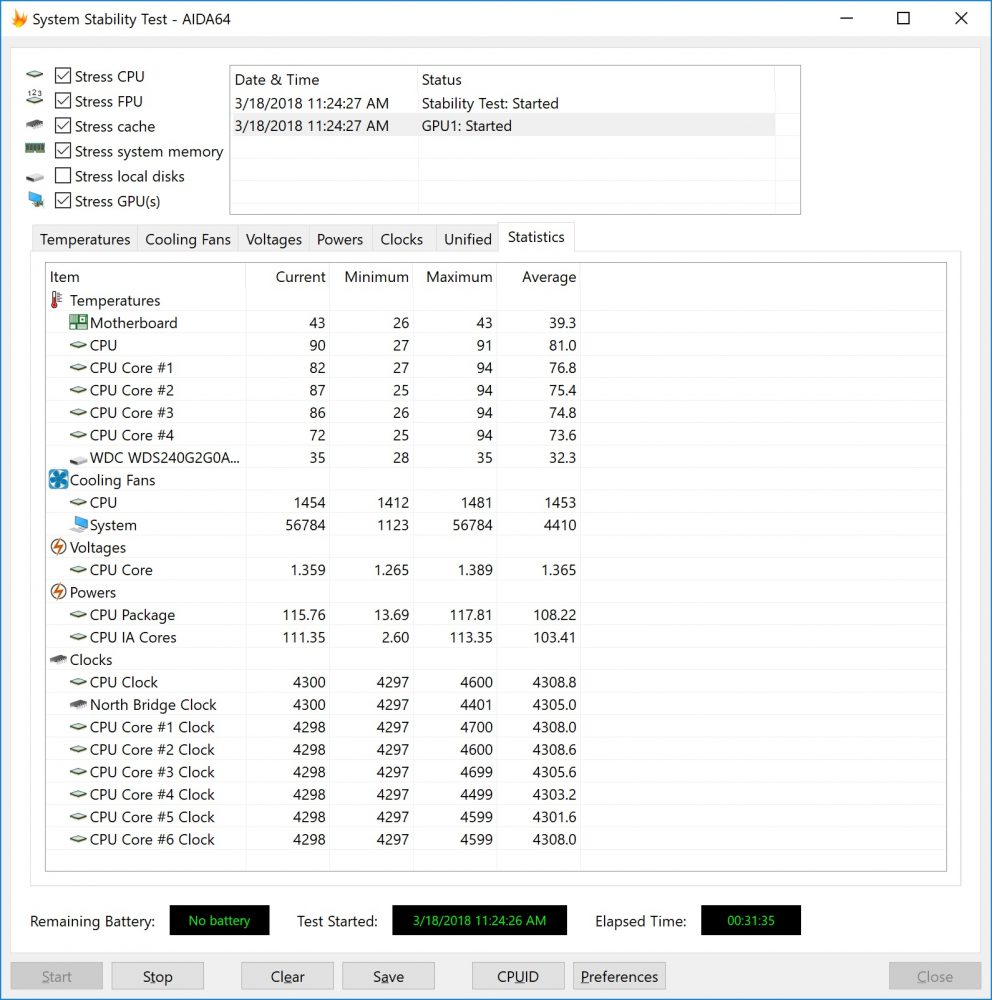
Task: Click the CPU Package row icon
Action: tap(78, 614)
